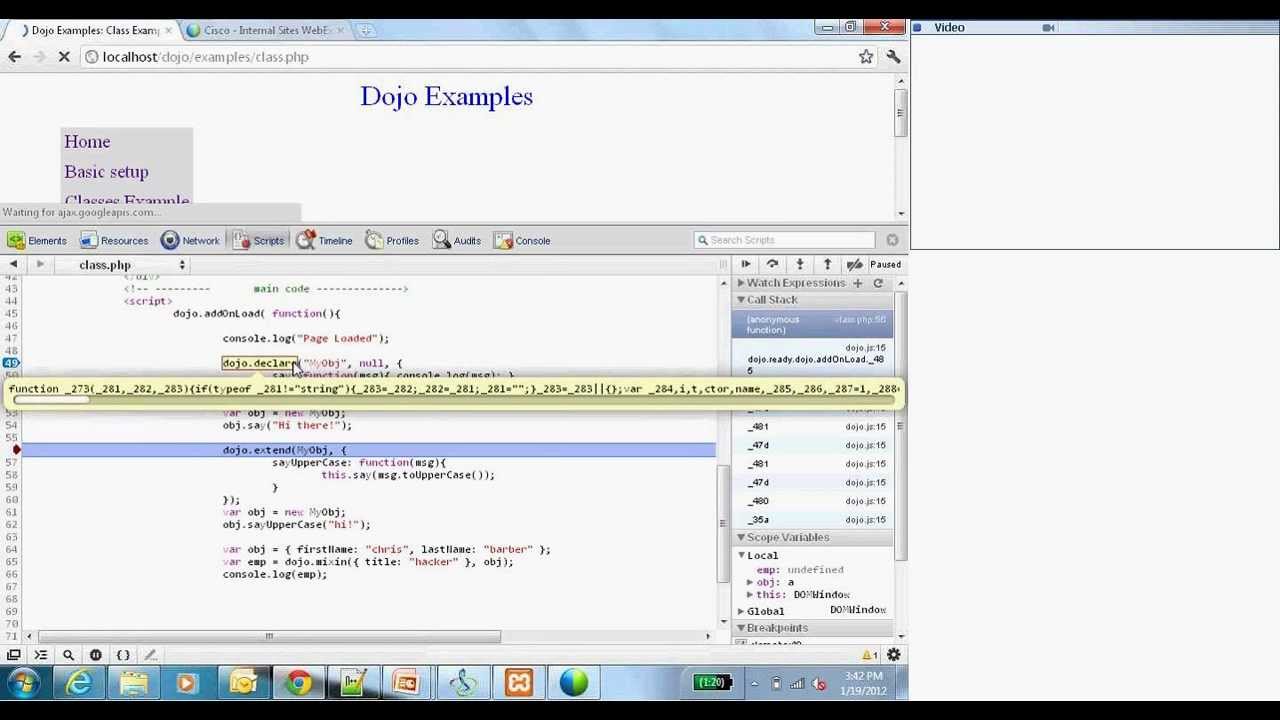The image size is (1280, 720).
Task: Step out of current function
Action: point(827,265)
